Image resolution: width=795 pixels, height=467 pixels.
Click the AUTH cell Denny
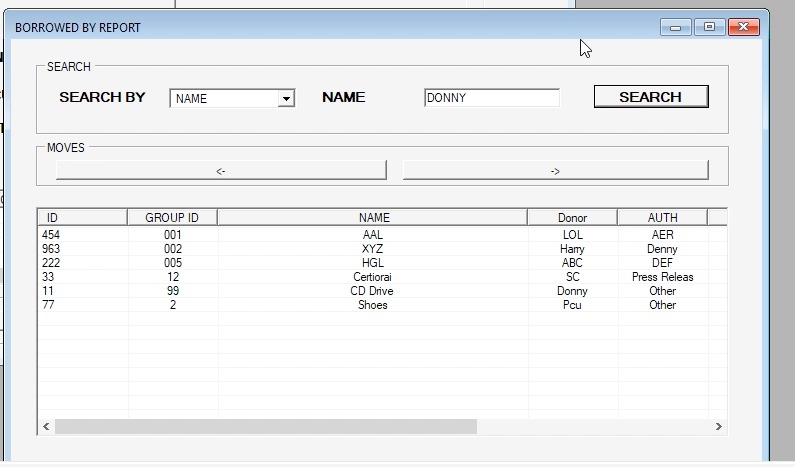(662, 249)
